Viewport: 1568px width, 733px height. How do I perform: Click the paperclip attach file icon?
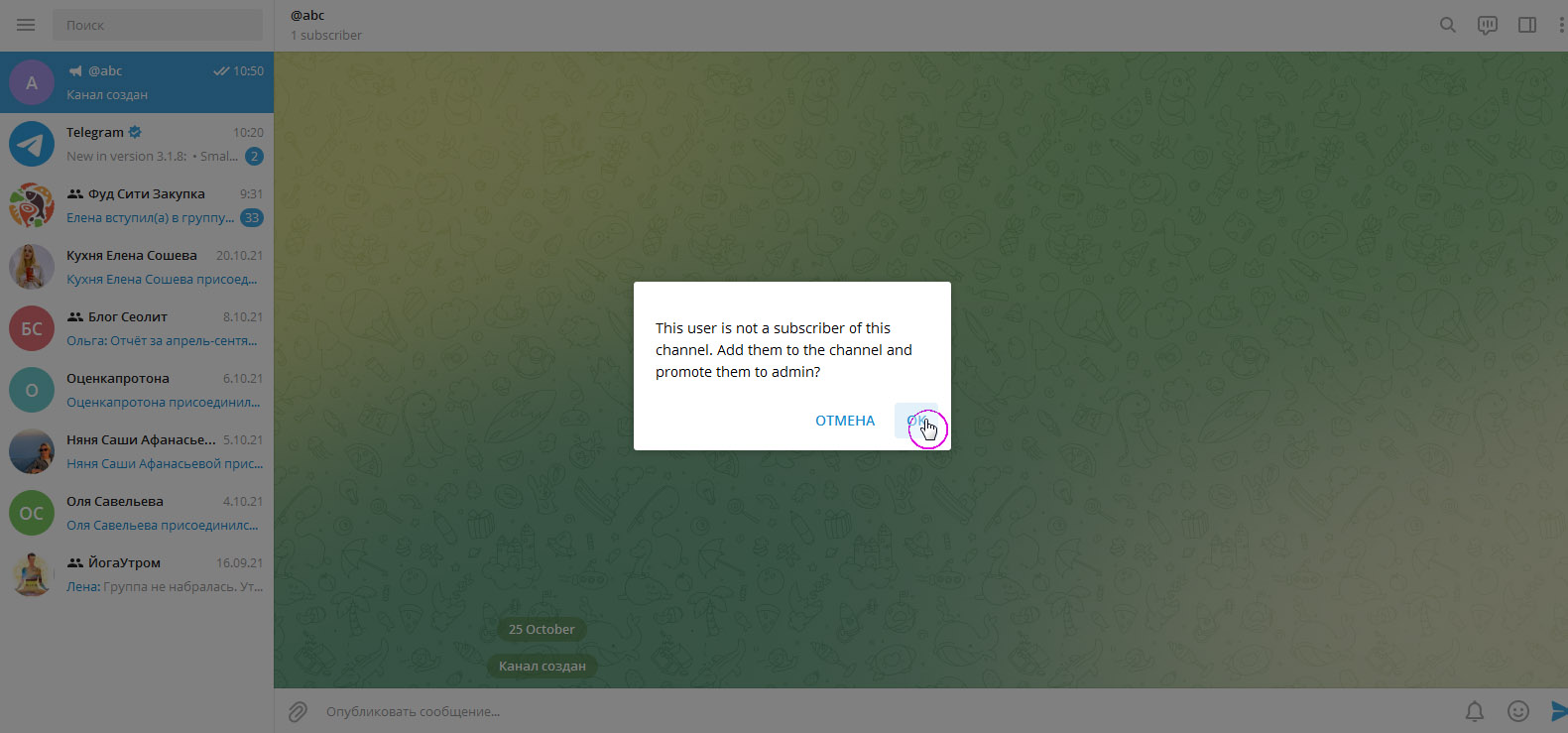coord(298,711)
